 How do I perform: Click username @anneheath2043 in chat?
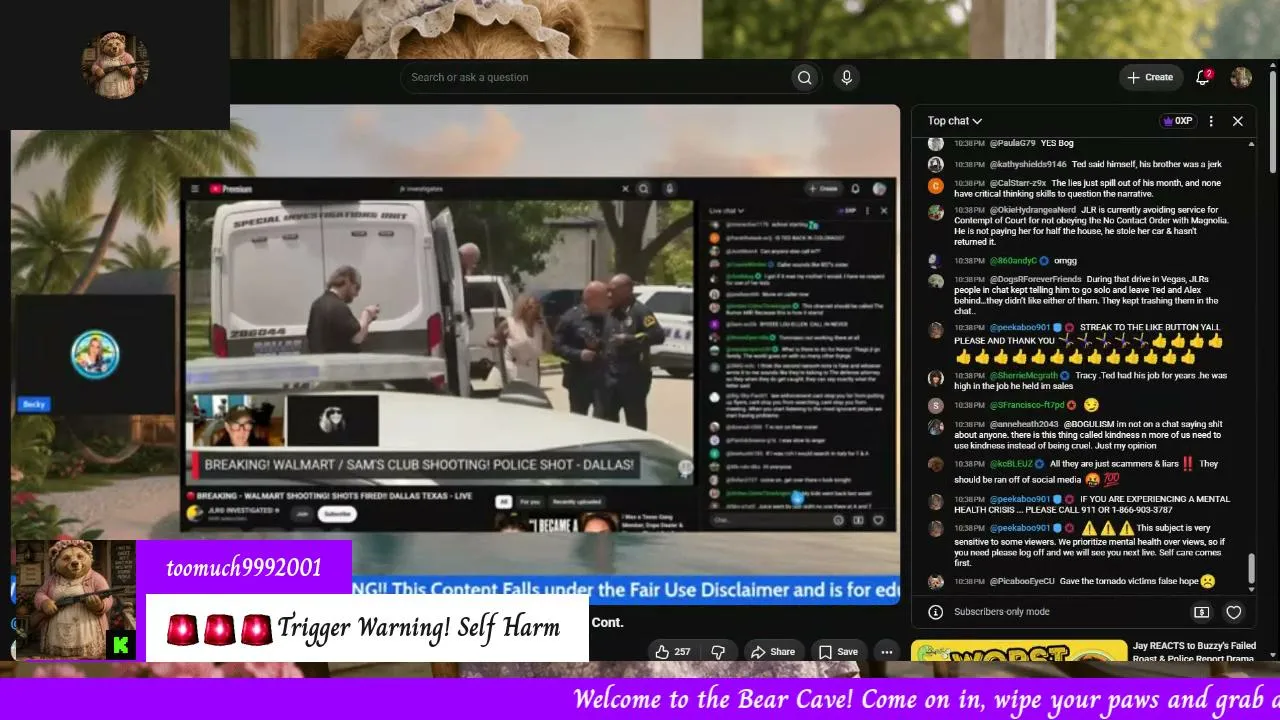coord(1024,424)
